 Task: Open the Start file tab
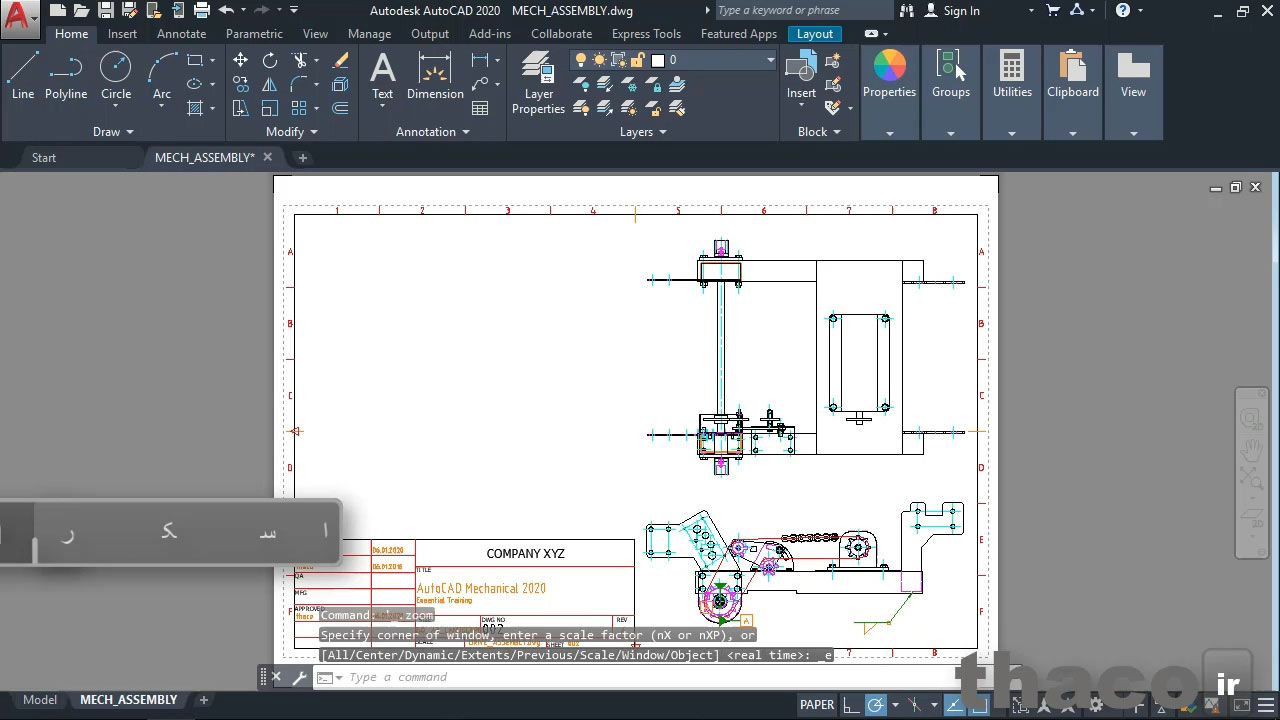pyautogui.click(x=44, y=158)
